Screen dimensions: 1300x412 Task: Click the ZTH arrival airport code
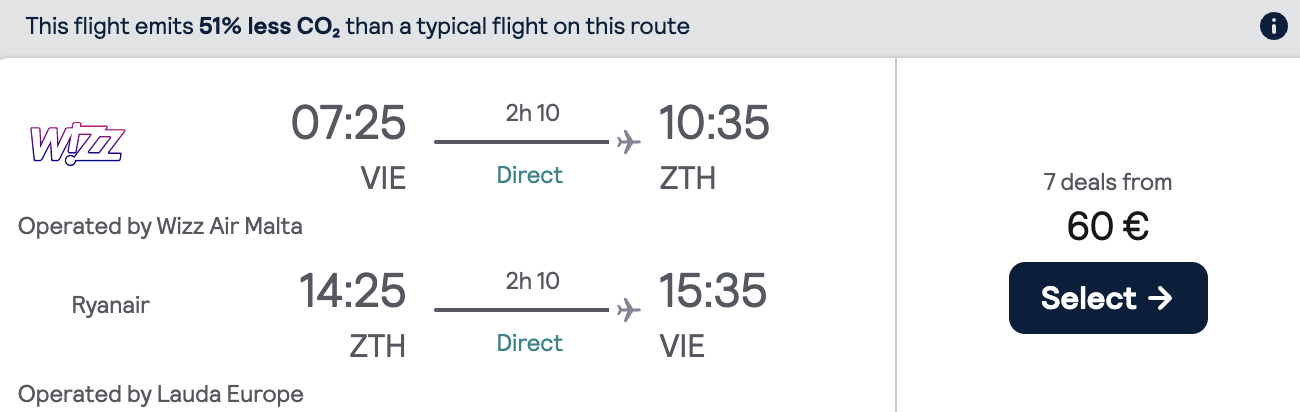688,178
